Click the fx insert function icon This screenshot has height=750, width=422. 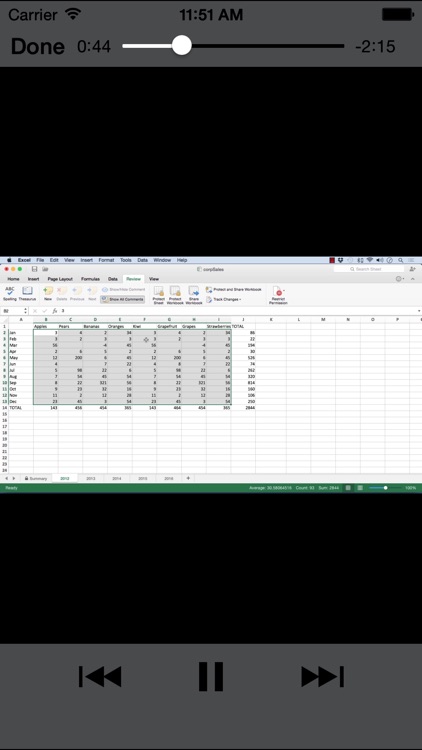tap(55, 311)
